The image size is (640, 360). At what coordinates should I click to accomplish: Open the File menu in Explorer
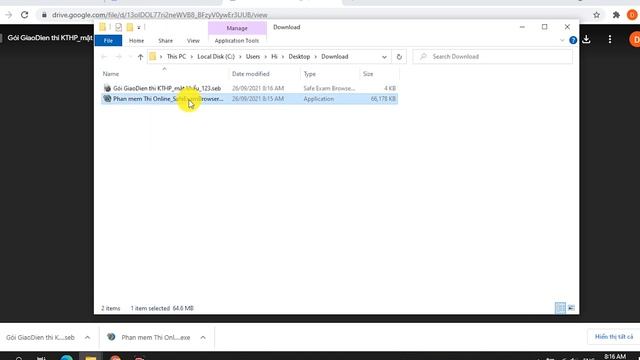point(108,40)
